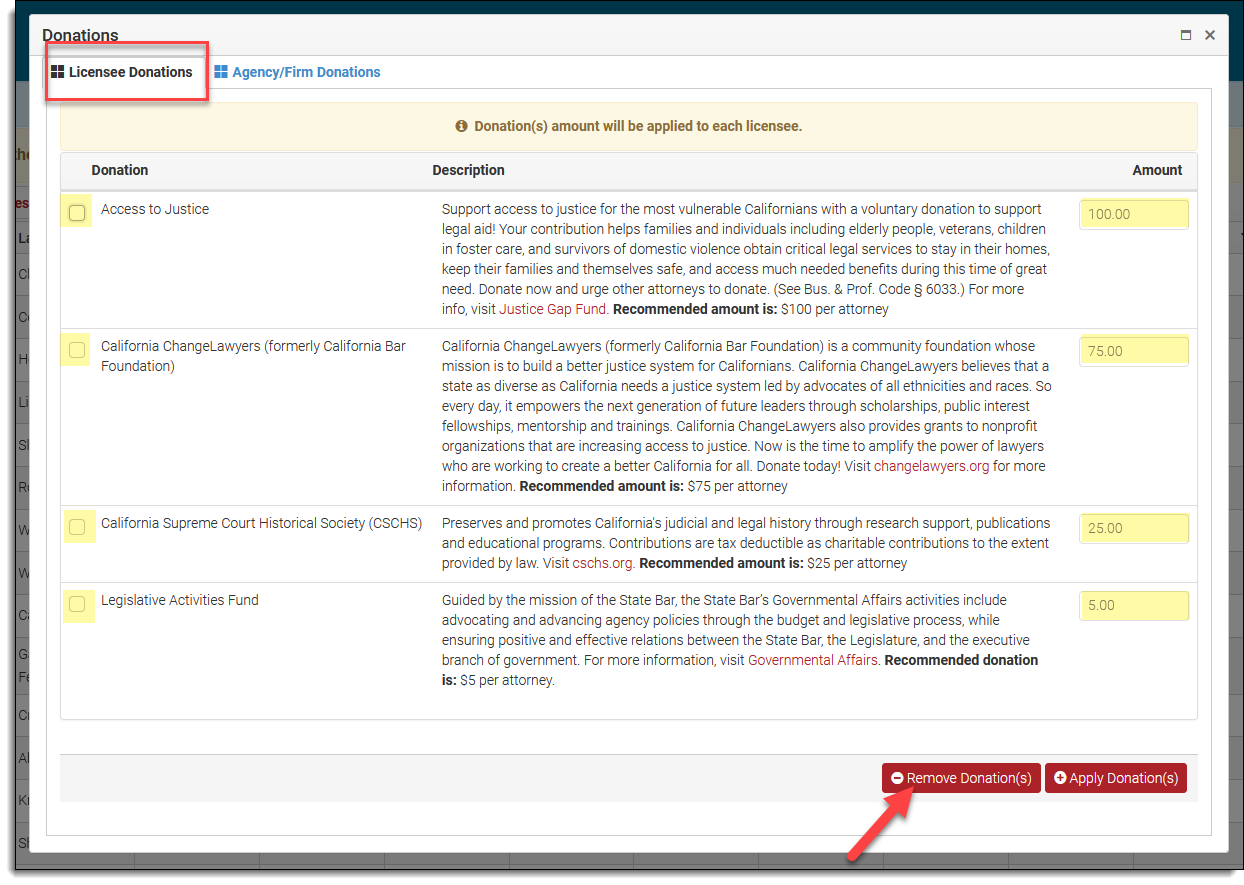Check the California Supreme Court Historical Society checkbox
Screen dimensions: 1244x885
point(77,526)
